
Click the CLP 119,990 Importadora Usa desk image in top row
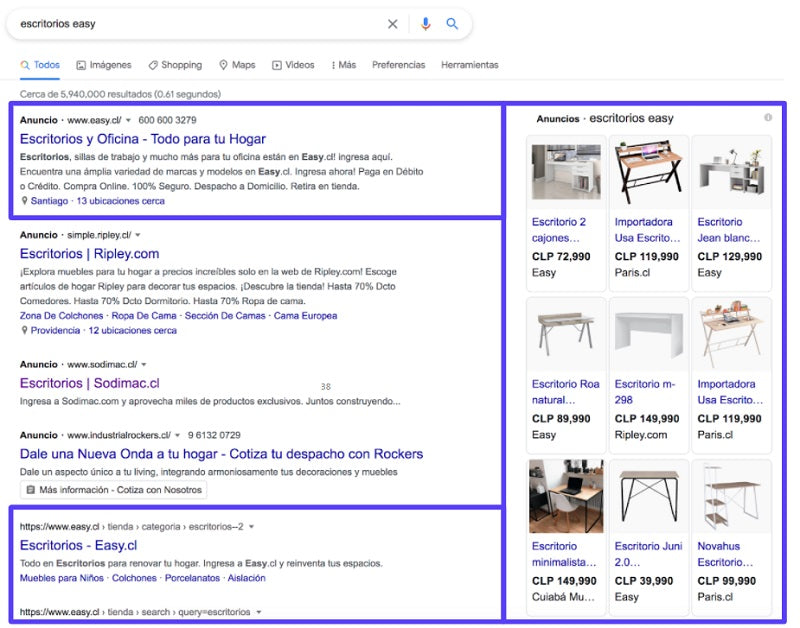649,172
